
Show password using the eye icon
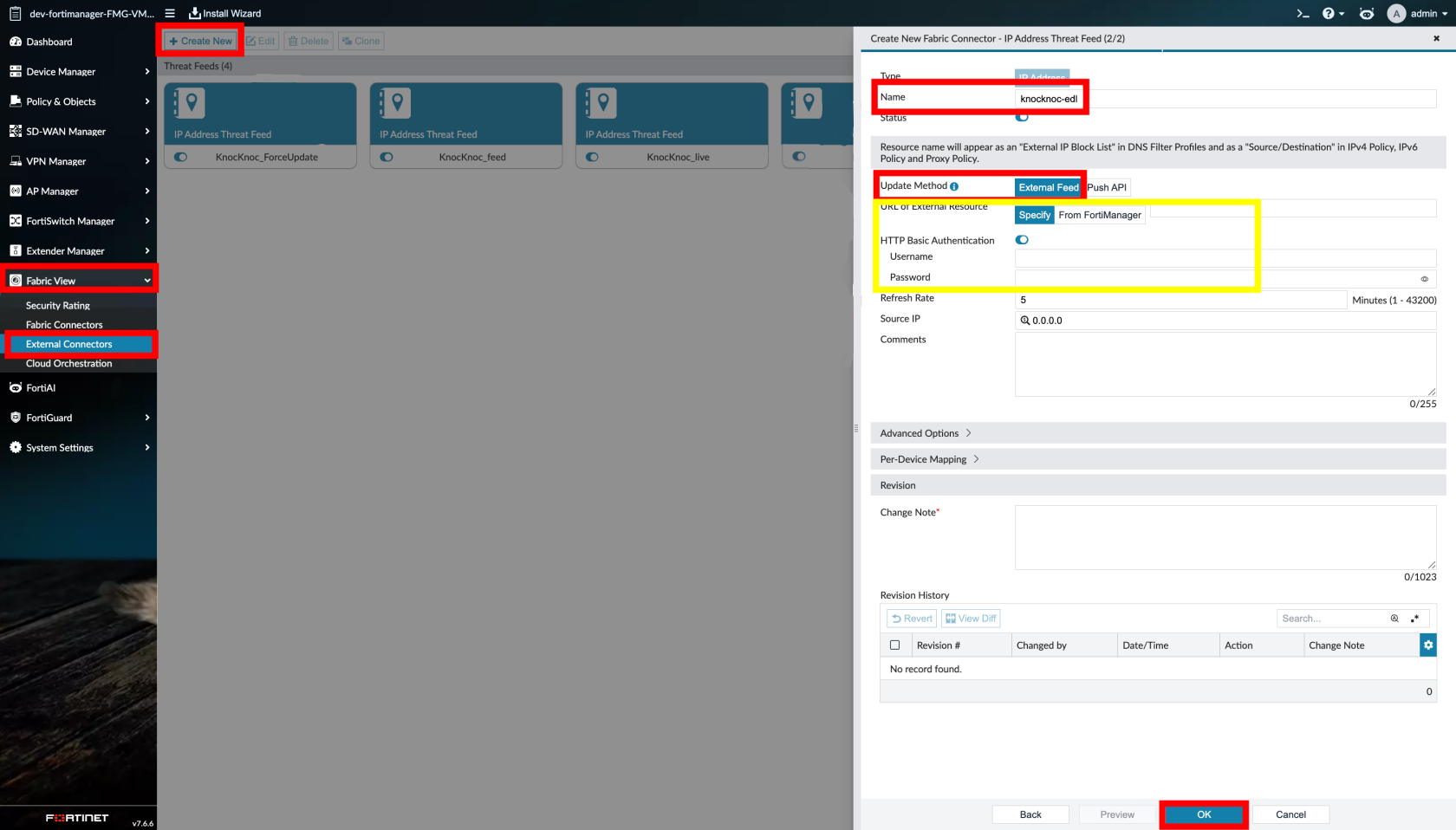coord(1424,279)
